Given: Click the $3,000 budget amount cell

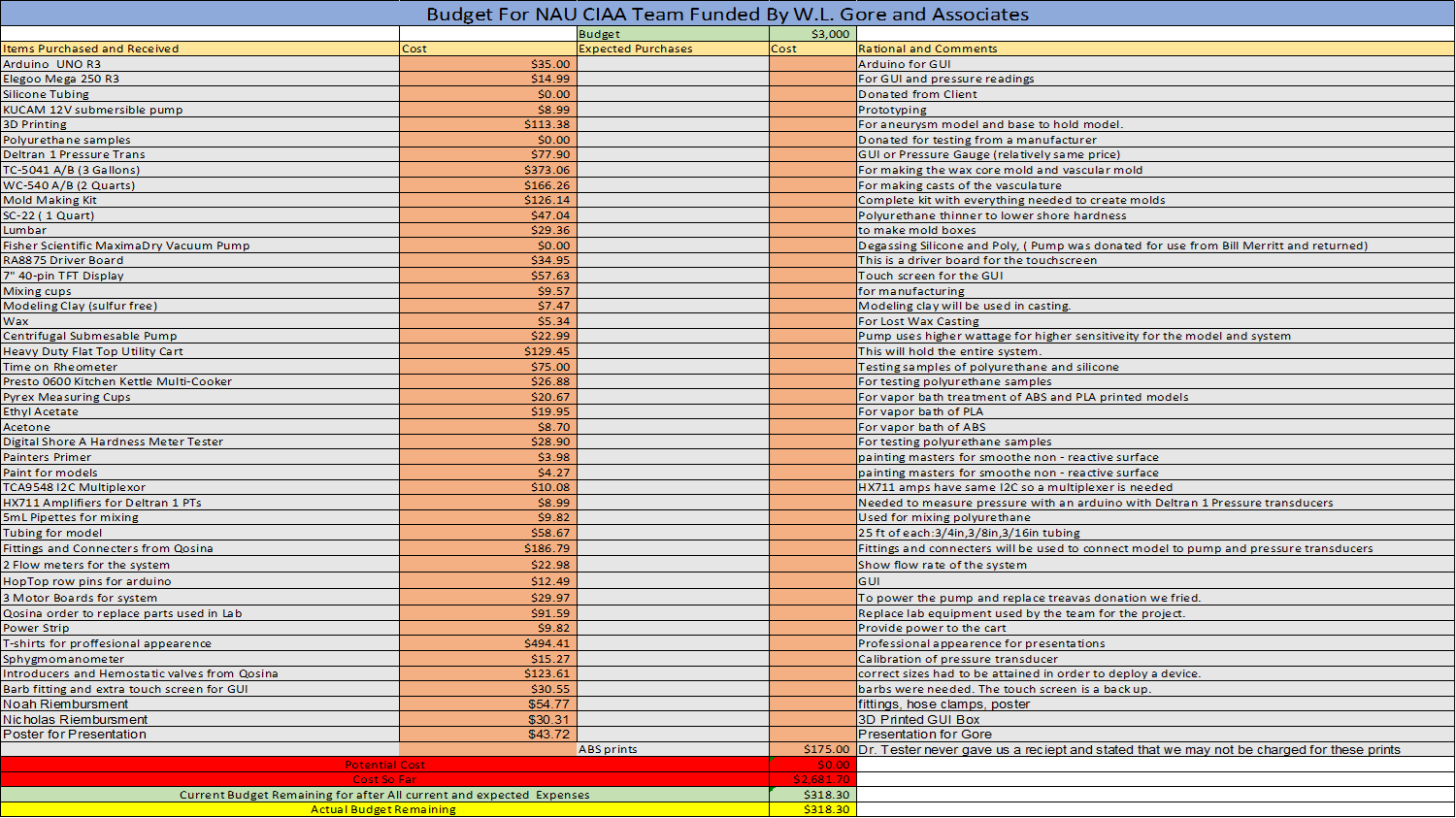Looking at the screenshot, I should click(812, 34).
